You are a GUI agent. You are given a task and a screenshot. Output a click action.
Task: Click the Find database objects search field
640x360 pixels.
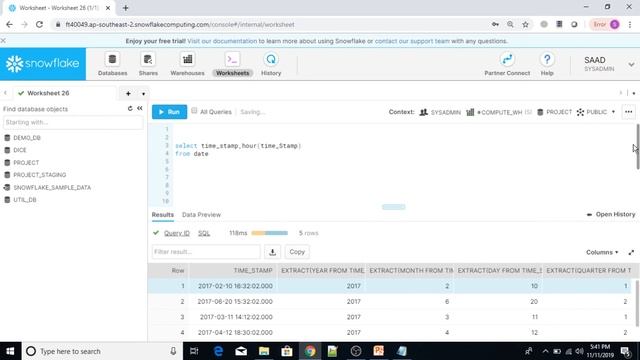(73, 122)
